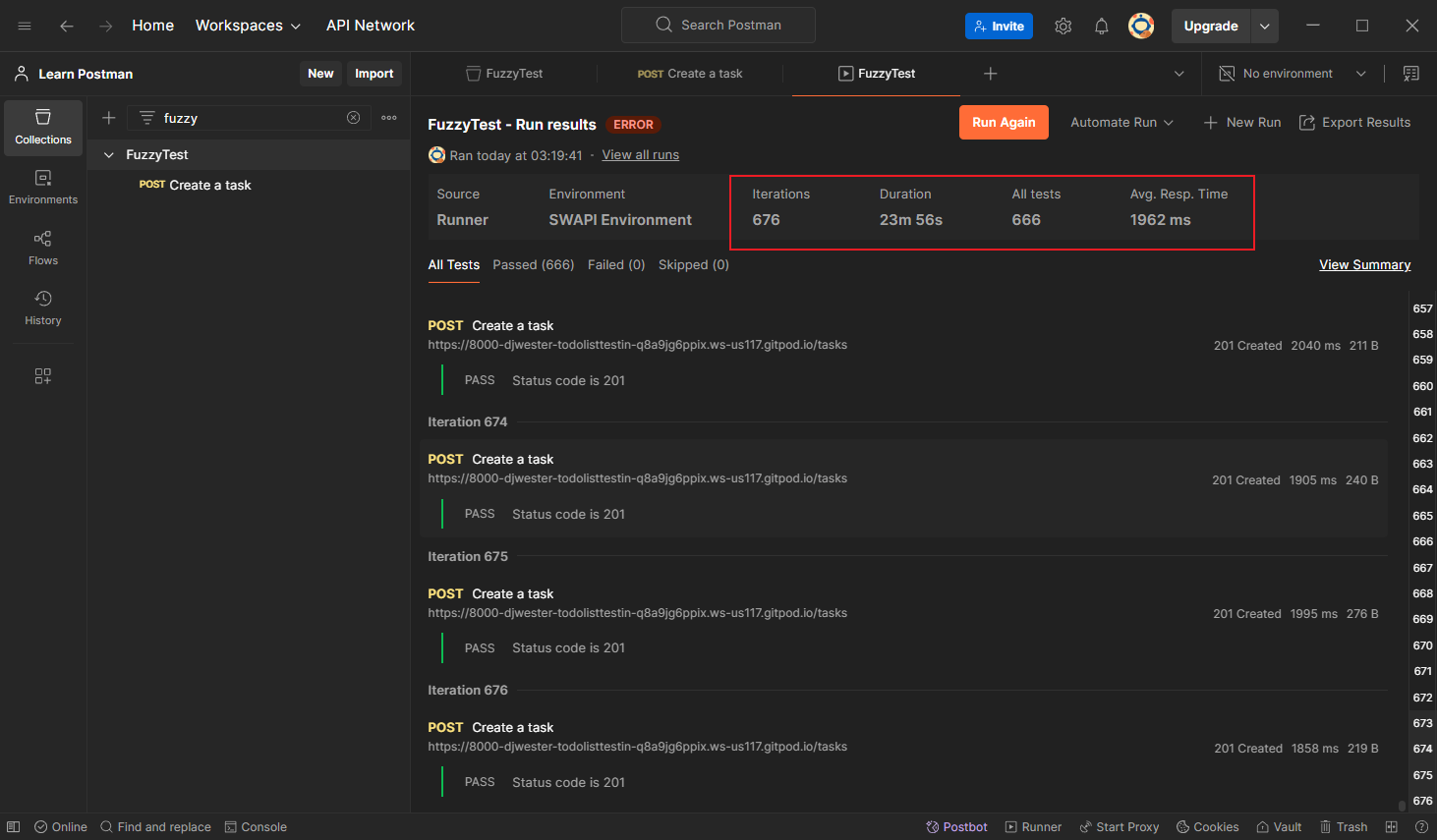This screenshot has width=1437, height=840.
Task: Toggle two-pane layout icon in status bar
Action: (x=1392, y=827)
